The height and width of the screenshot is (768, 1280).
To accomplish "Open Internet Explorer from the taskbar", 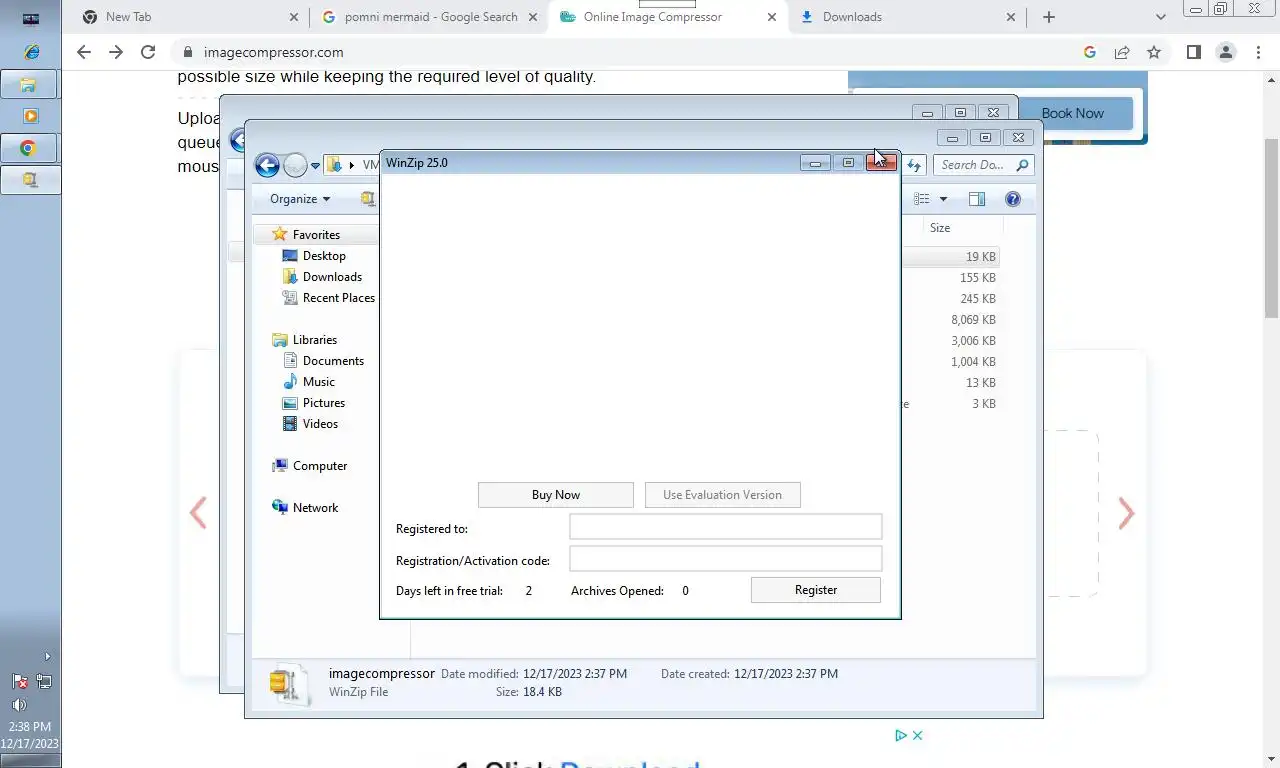I will (x=31, y=52).
